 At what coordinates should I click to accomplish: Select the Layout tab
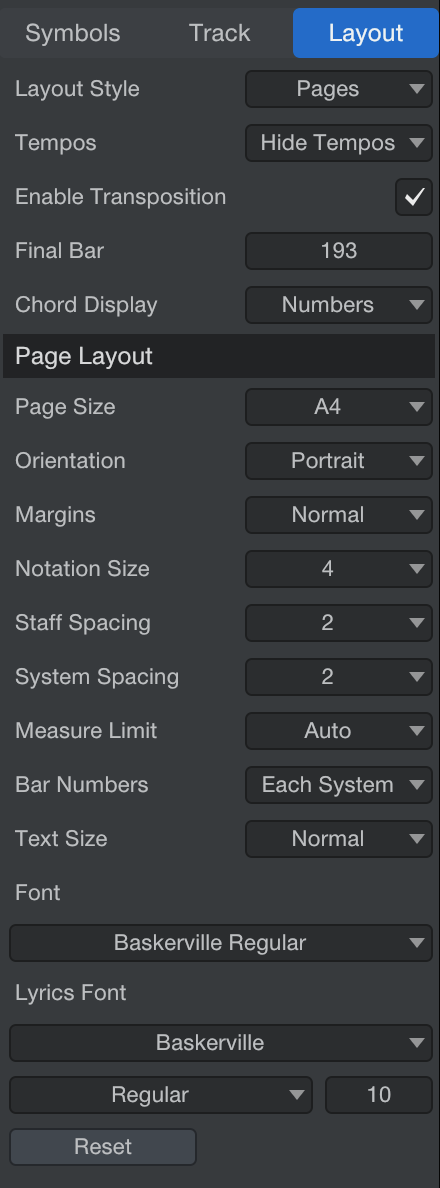pos(367,33)
